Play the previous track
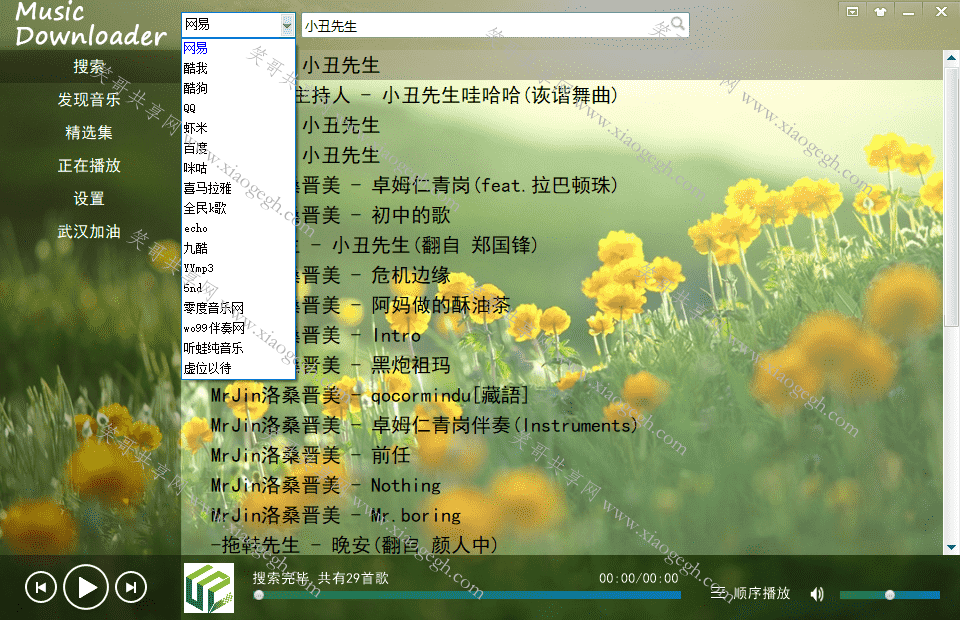The width and height of the screenshot is (960, 620). coord(41,588)
